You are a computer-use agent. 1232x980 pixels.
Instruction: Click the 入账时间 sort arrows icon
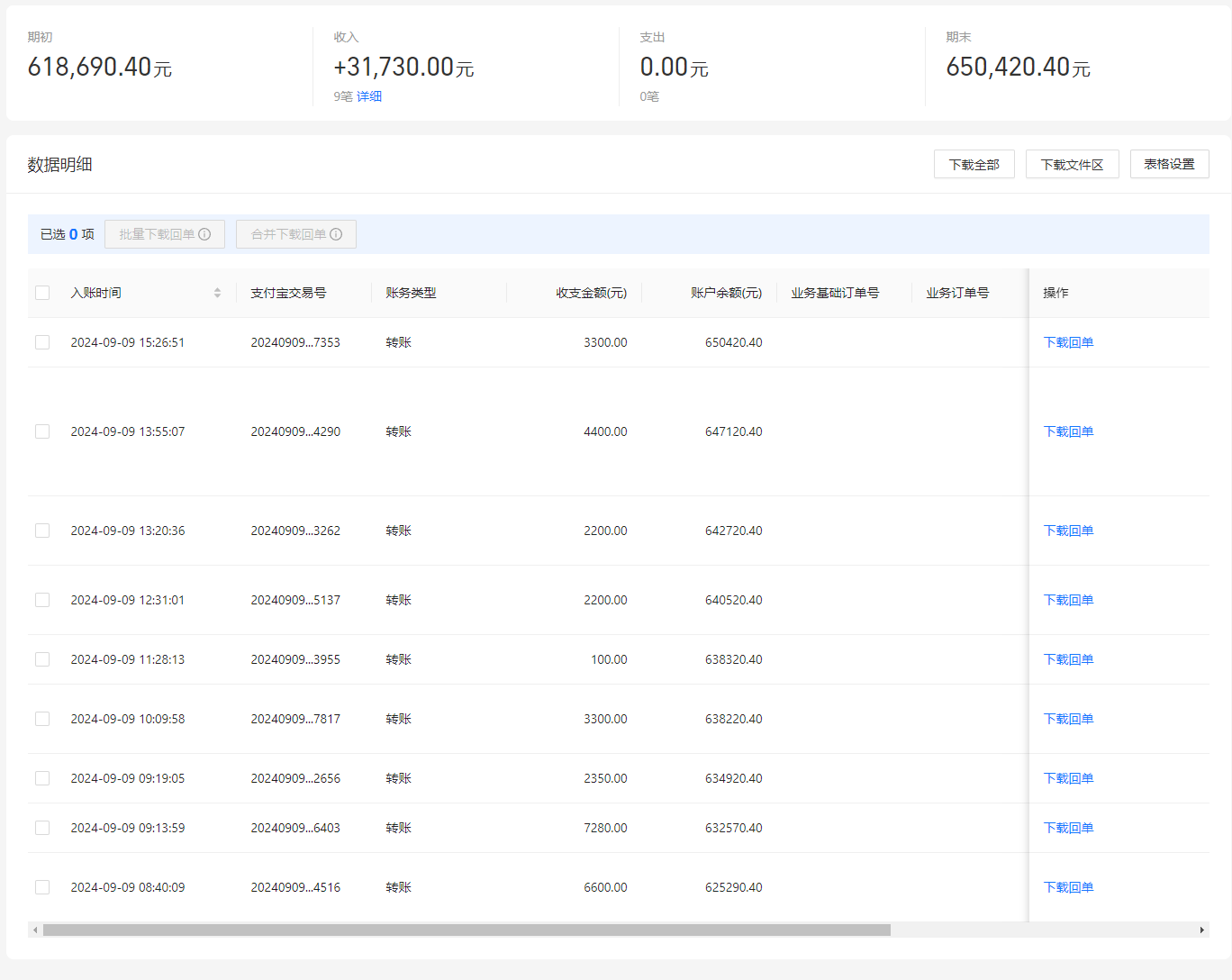(217, 293)
